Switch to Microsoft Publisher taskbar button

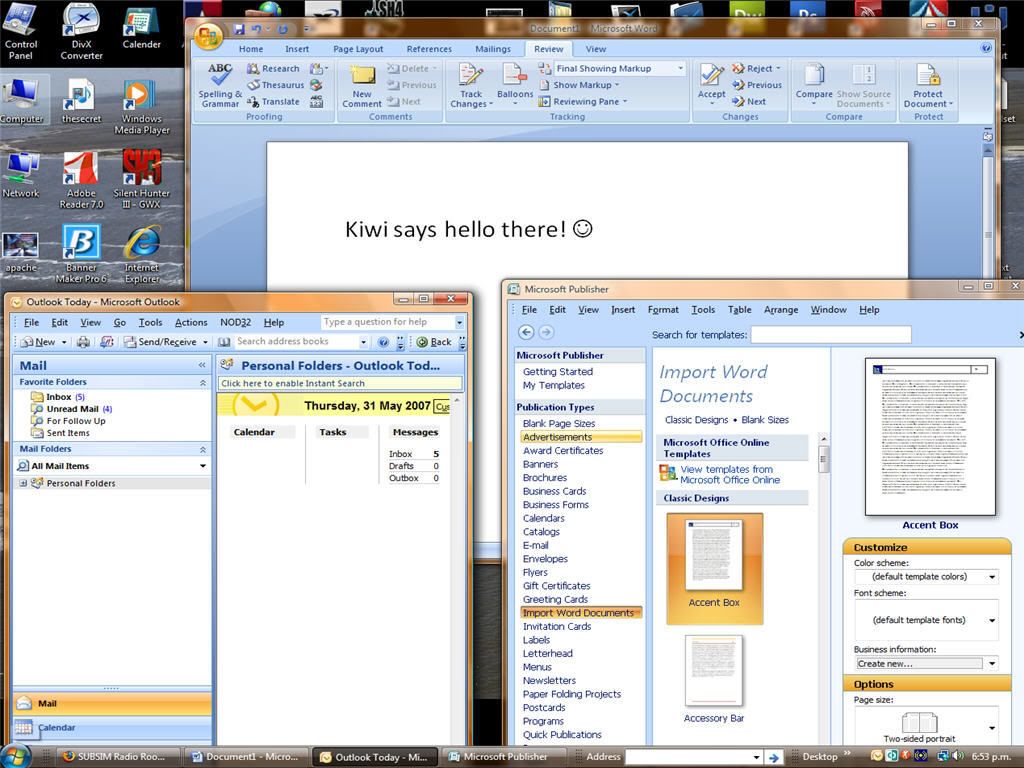(x=505, y=756)
